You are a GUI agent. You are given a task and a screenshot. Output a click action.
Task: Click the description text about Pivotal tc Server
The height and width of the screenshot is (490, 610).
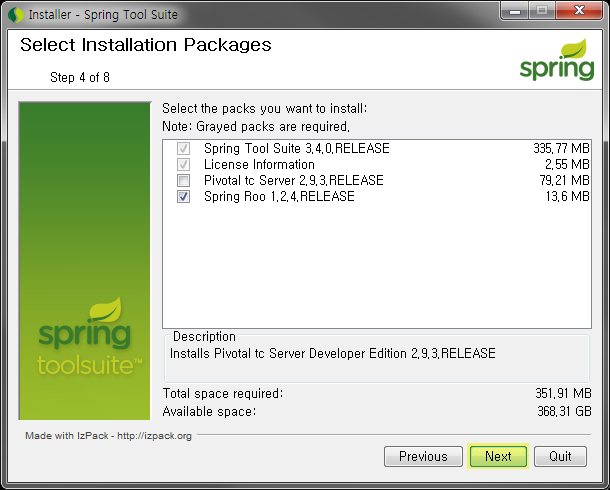point(333,354)
